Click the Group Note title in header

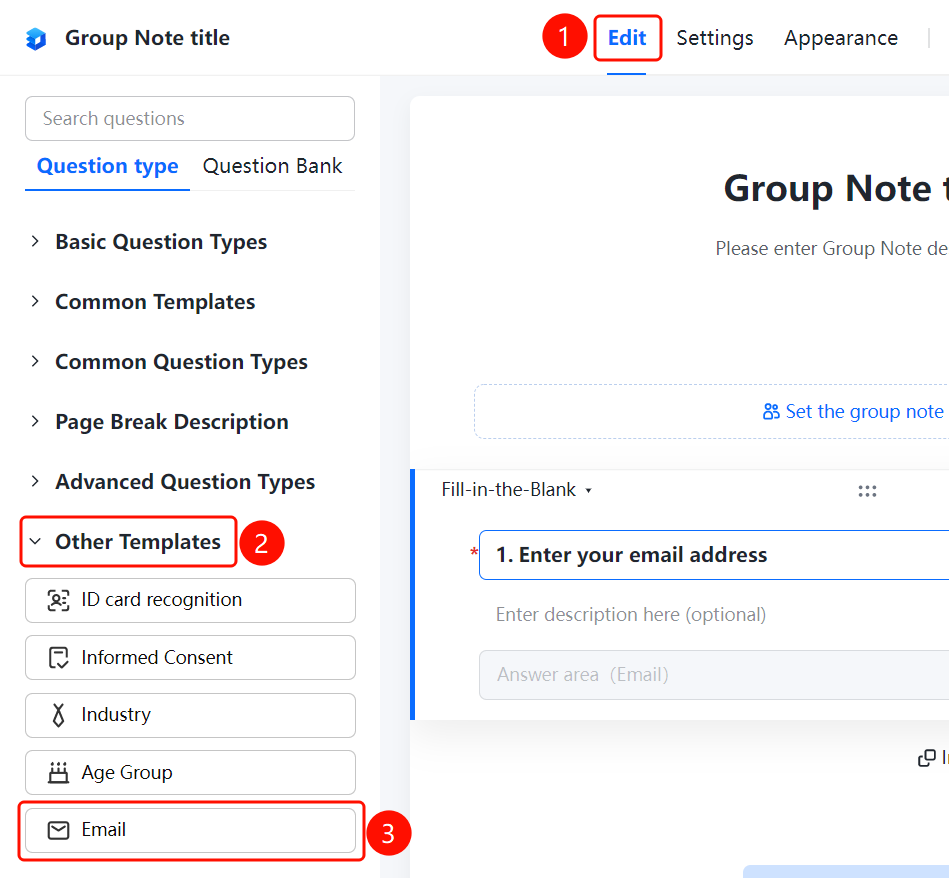147,38
